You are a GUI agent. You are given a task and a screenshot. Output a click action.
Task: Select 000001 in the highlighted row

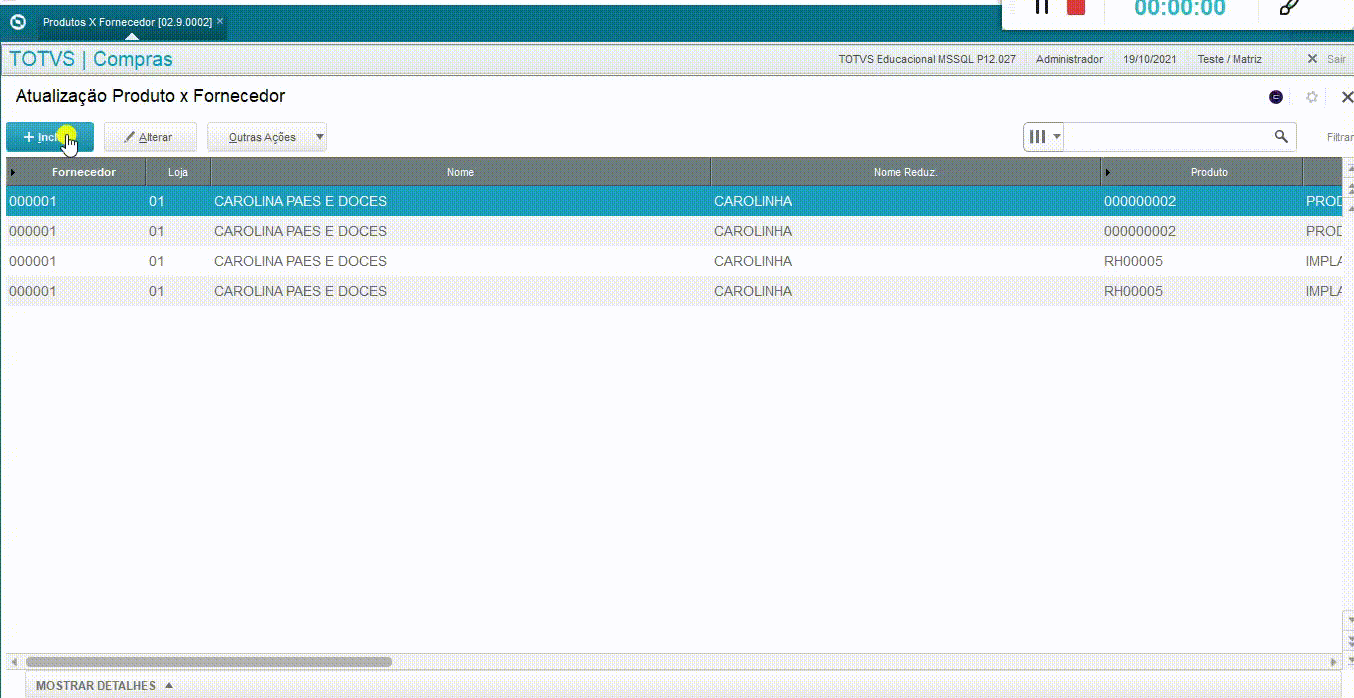pyautogui.click(x=33, y=201)
